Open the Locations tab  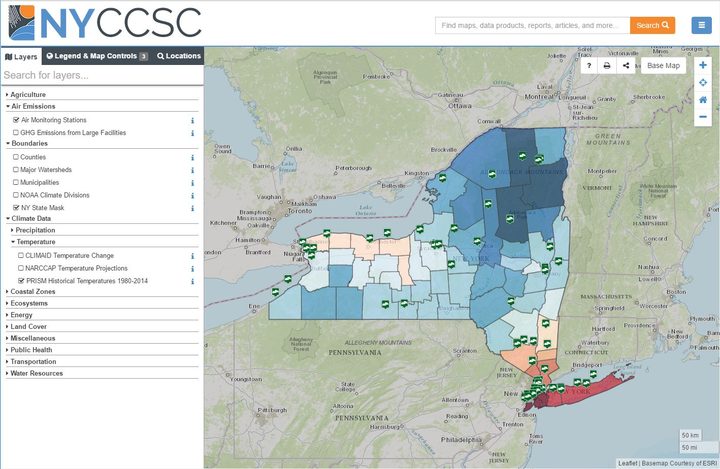pos(179,56)
